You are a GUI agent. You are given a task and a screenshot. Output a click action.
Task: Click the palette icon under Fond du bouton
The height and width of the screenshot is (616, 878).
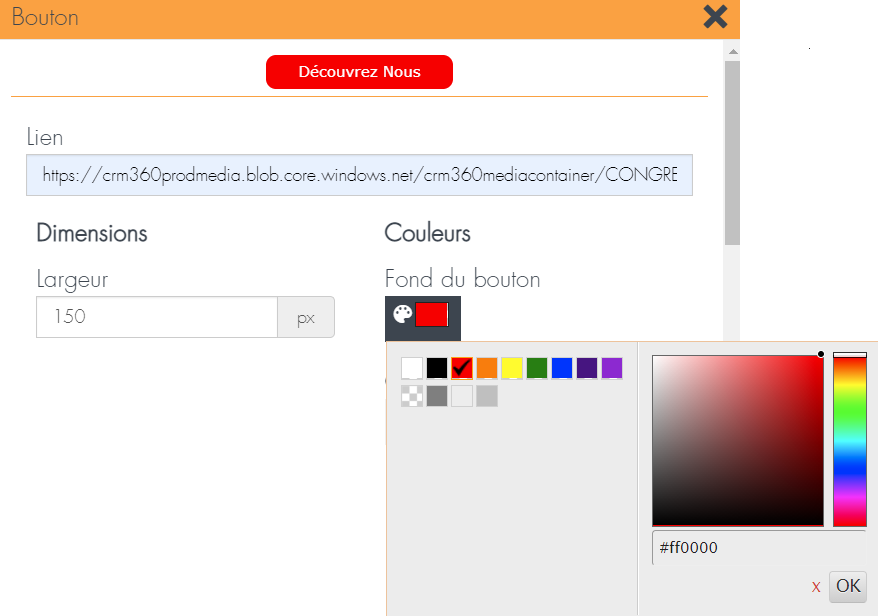pos(402,314)
